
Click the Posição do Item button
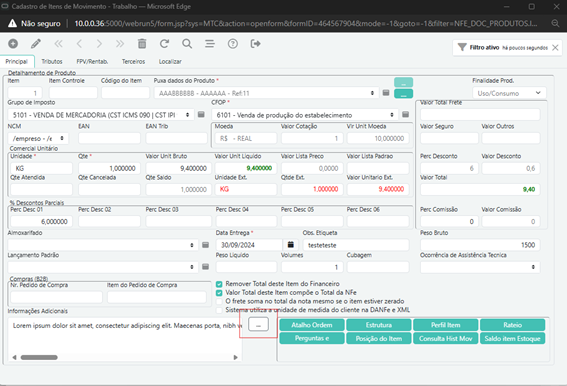click(x=379, y=338)
